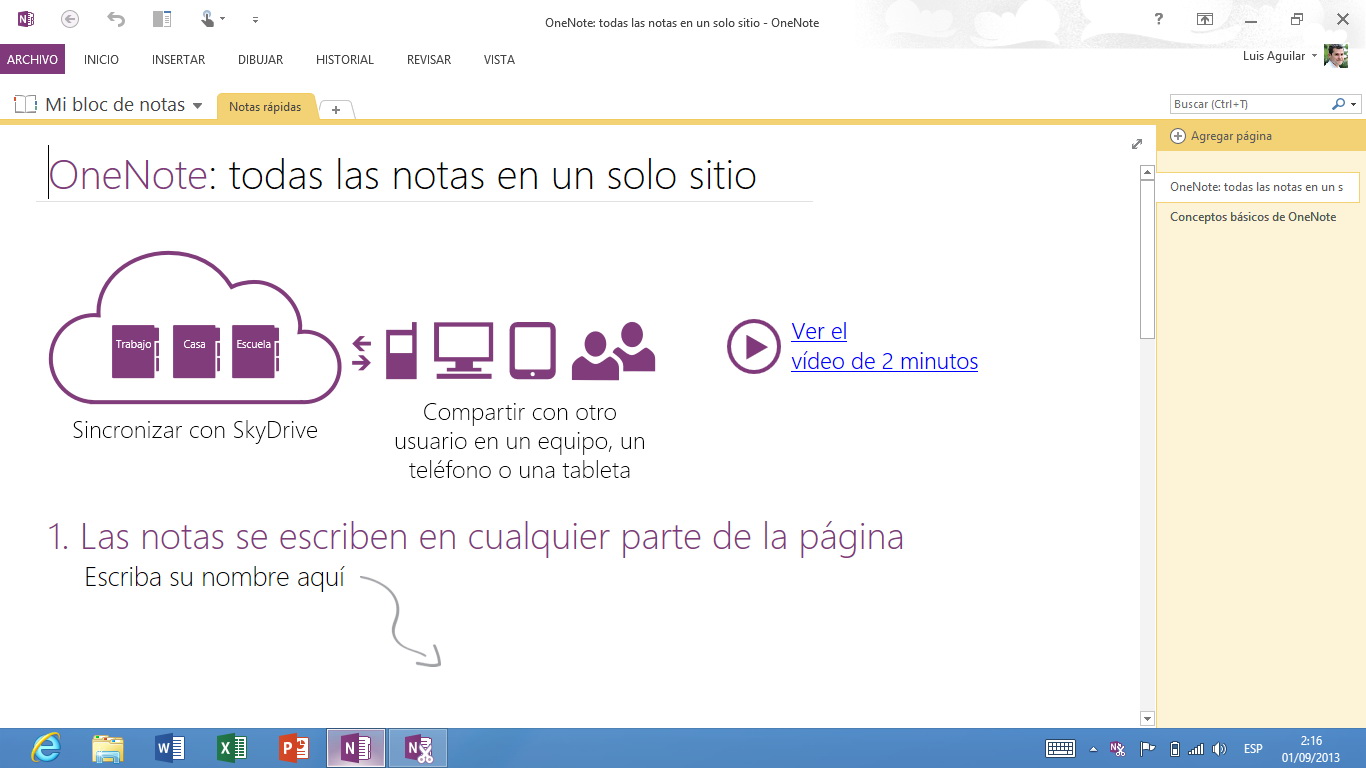Screen dimensions: 1366x768
Task: Switch to the DIBUJAR ribbon tab
Action: click(260, 60)
